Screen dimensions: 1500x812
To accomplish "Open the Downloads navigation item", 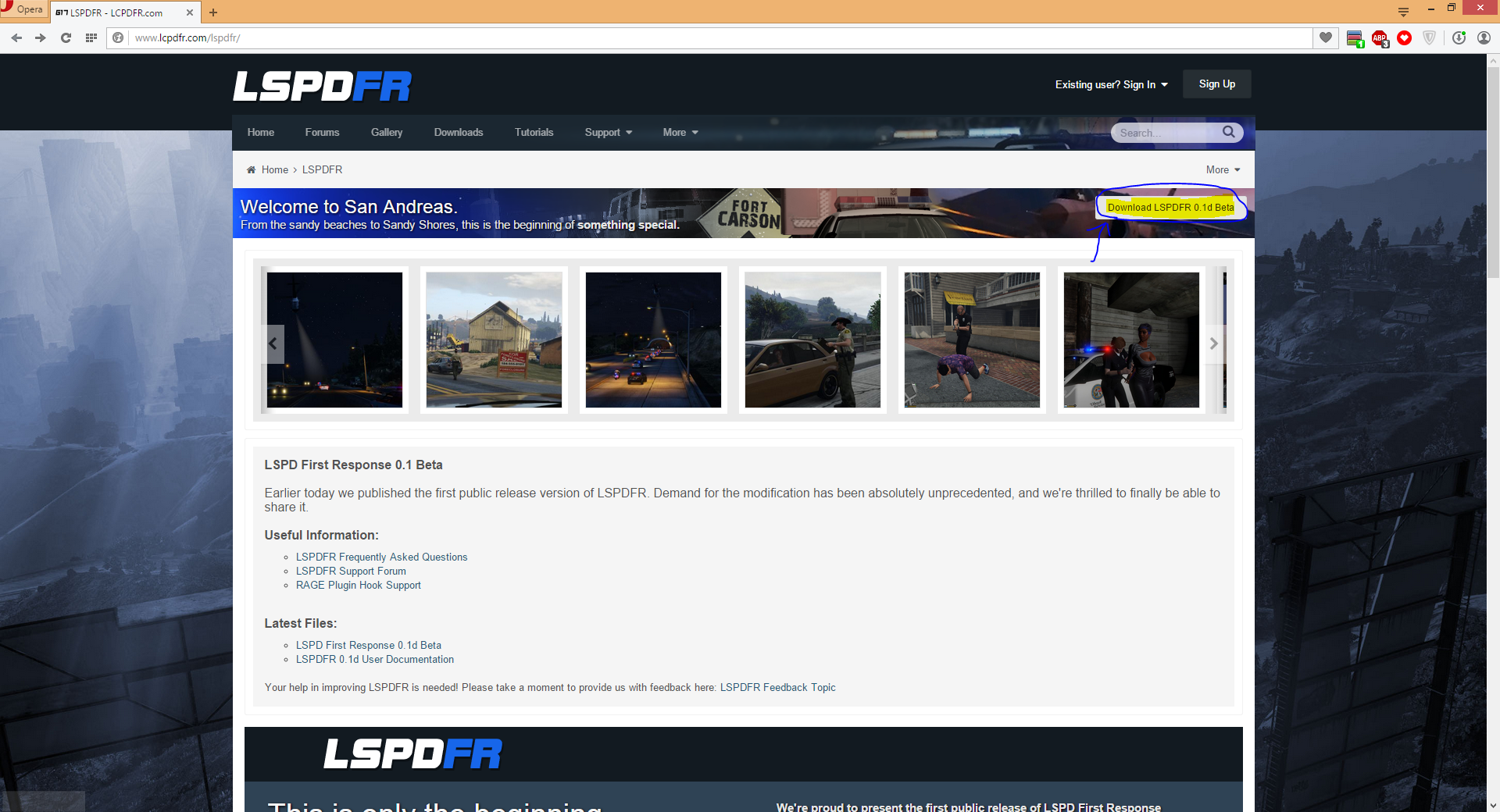I will click(x=459, y=133).
